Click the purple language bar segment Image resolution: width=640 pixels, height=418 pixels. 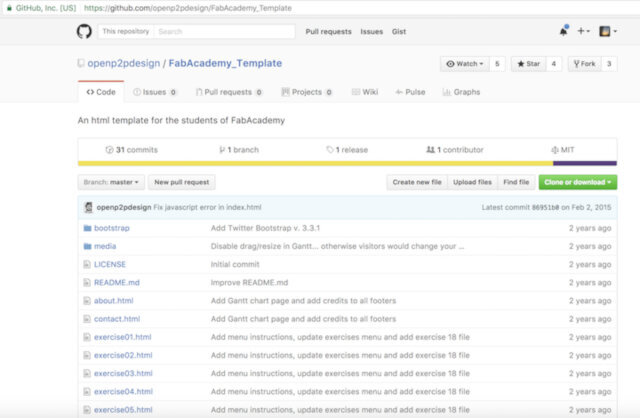pos(585,163)
